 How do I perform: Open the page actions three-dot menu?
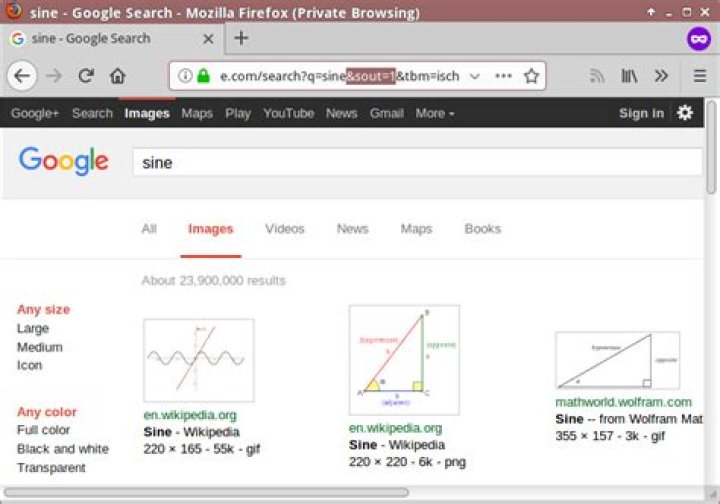click(x=503, y=76)
